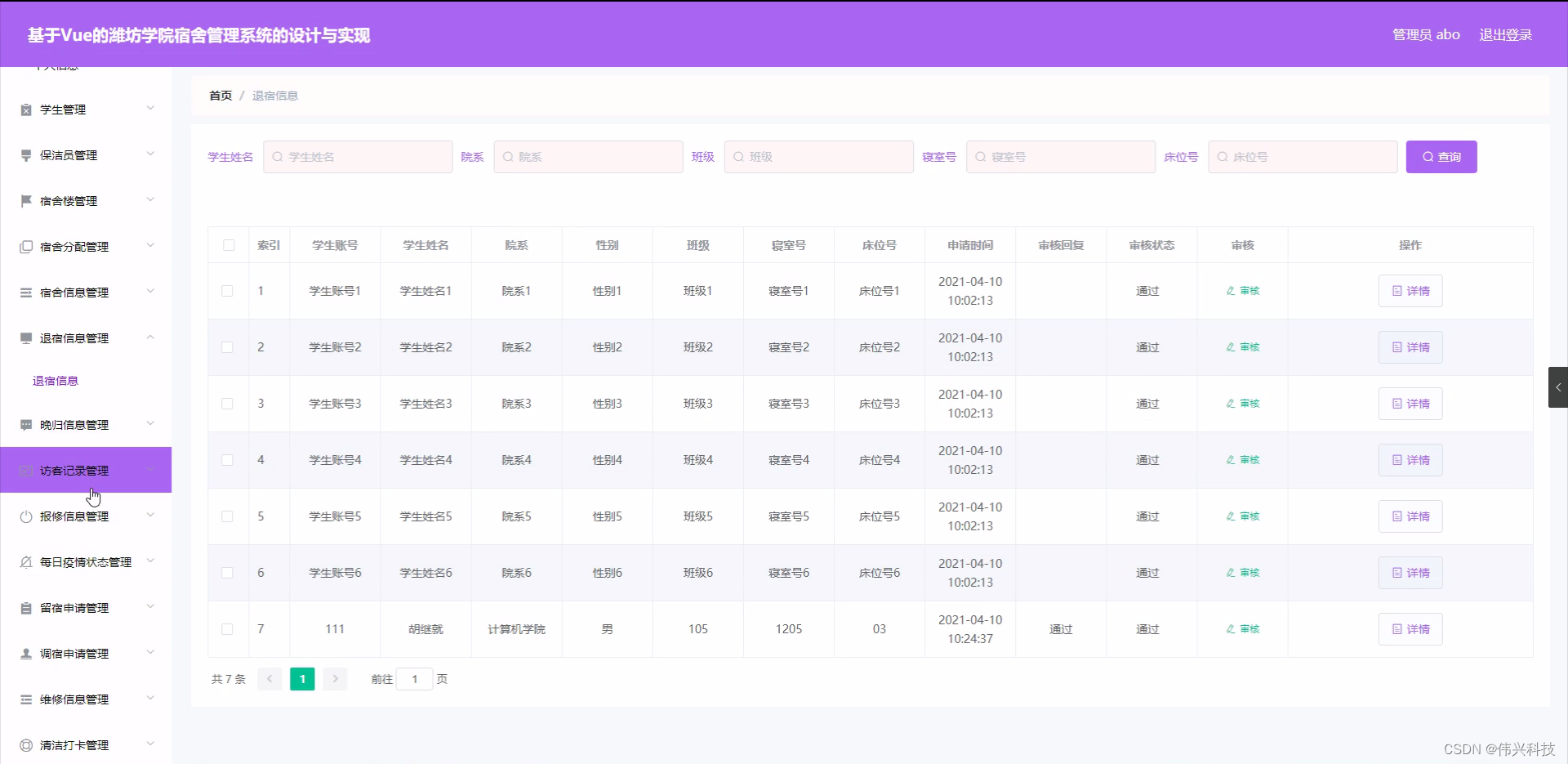Expand the 留宿申请管理 submenu

pyautogui.click(x=150, y=605)
